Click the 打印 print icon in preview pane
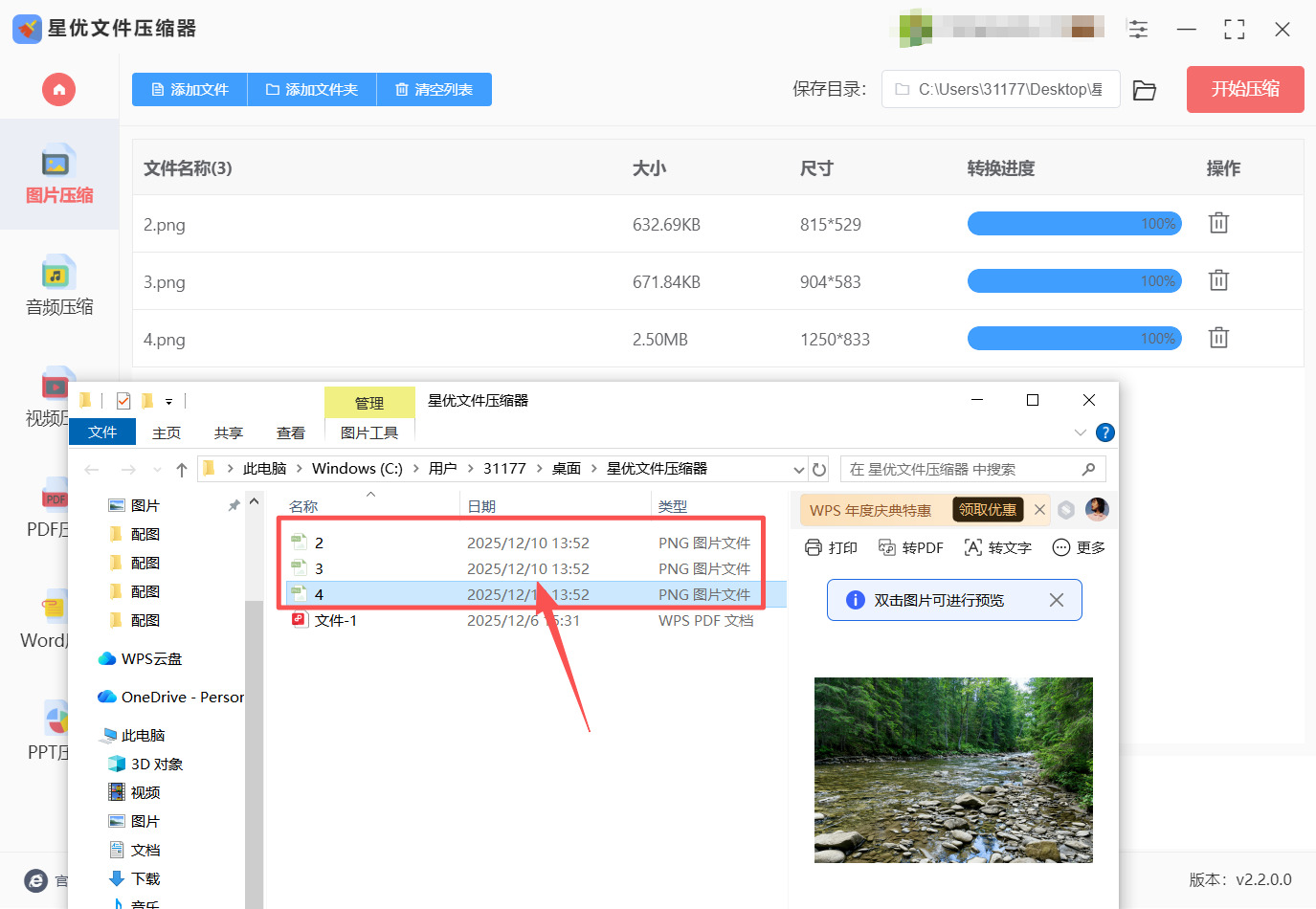Image resolution: width=1316 pixels, height=909 pixels. coord(831,547)
